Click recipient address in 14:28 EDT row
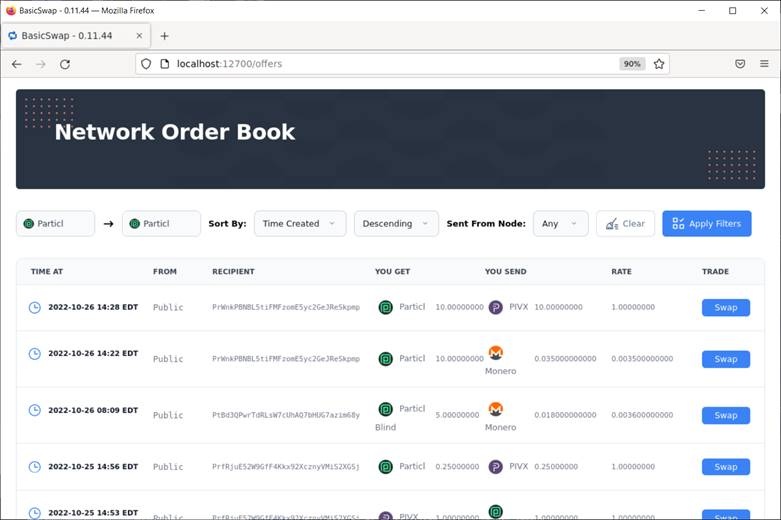The image size is (781, 520). point(286,307)
